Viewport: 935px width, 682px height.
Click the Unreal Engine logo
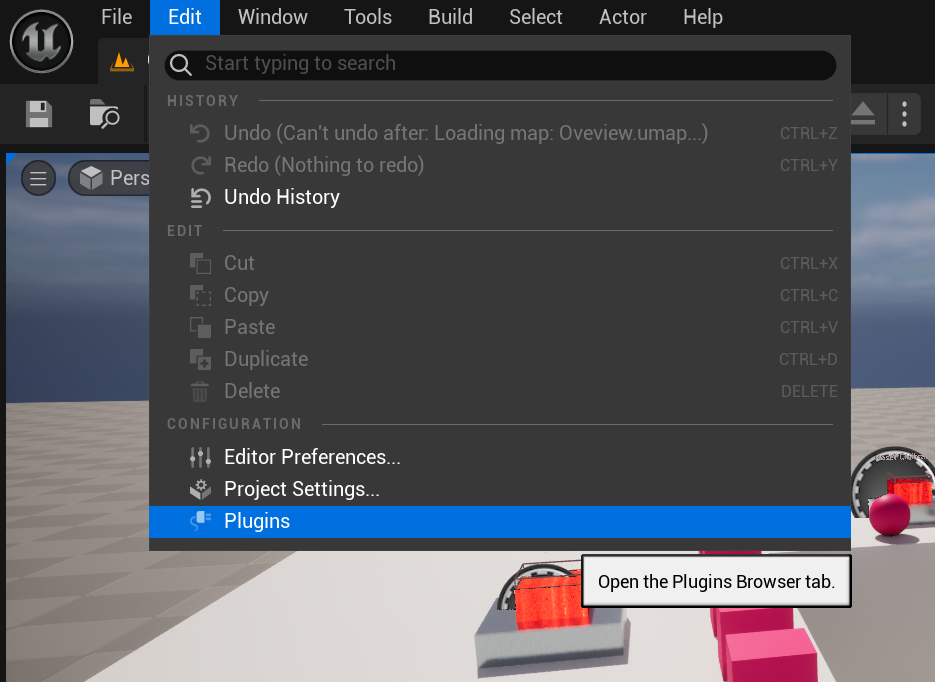[41, 41]
